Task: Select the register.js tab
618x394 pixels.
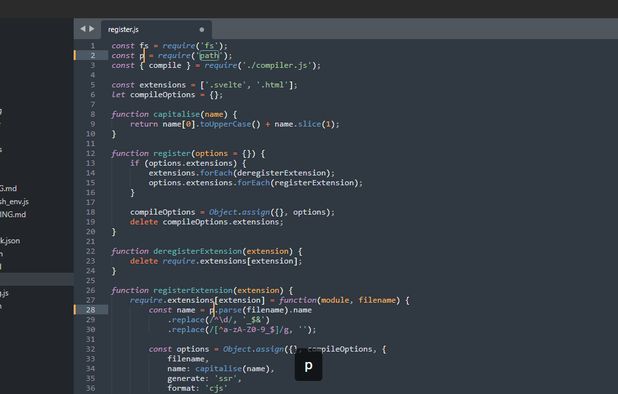Action: pos(156,30)
